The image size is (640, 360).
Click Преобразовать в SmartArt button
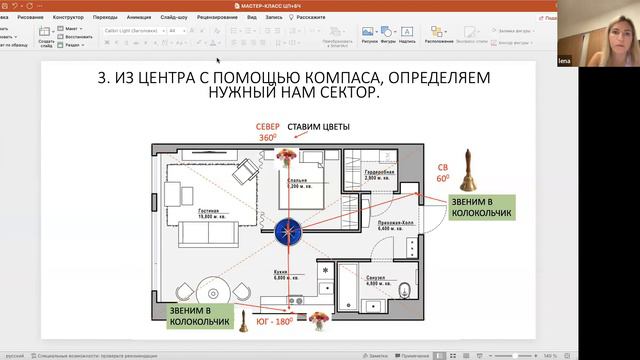point(337,37)
